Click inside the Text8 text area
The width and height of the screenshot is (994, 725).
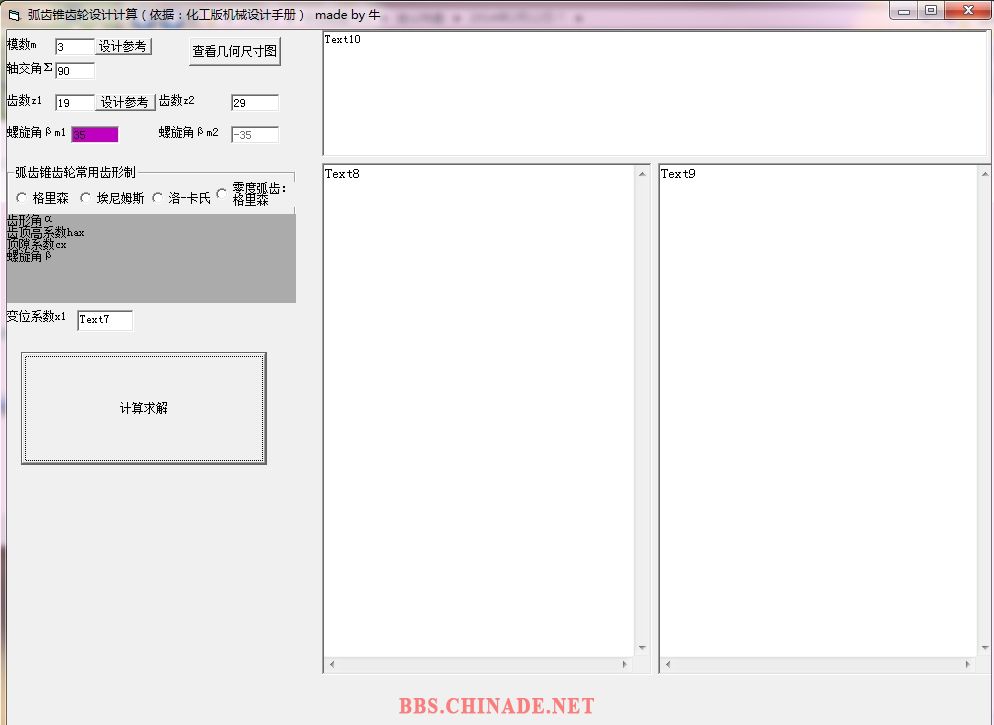[479, 411]
